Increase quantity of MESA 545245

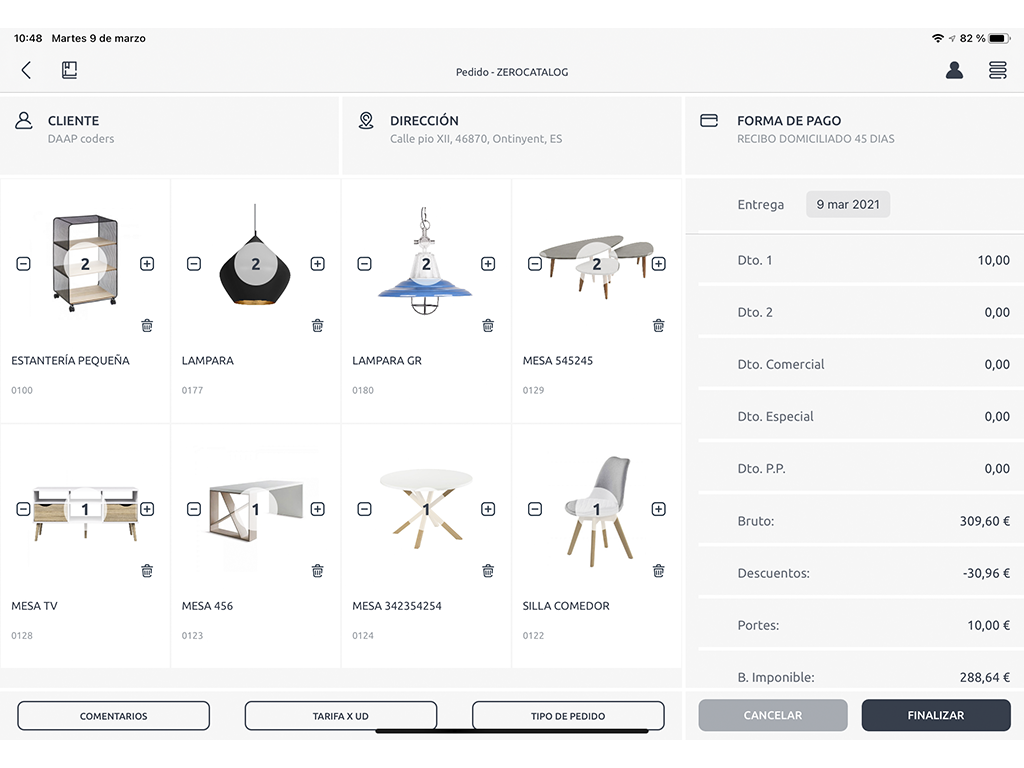658,264
